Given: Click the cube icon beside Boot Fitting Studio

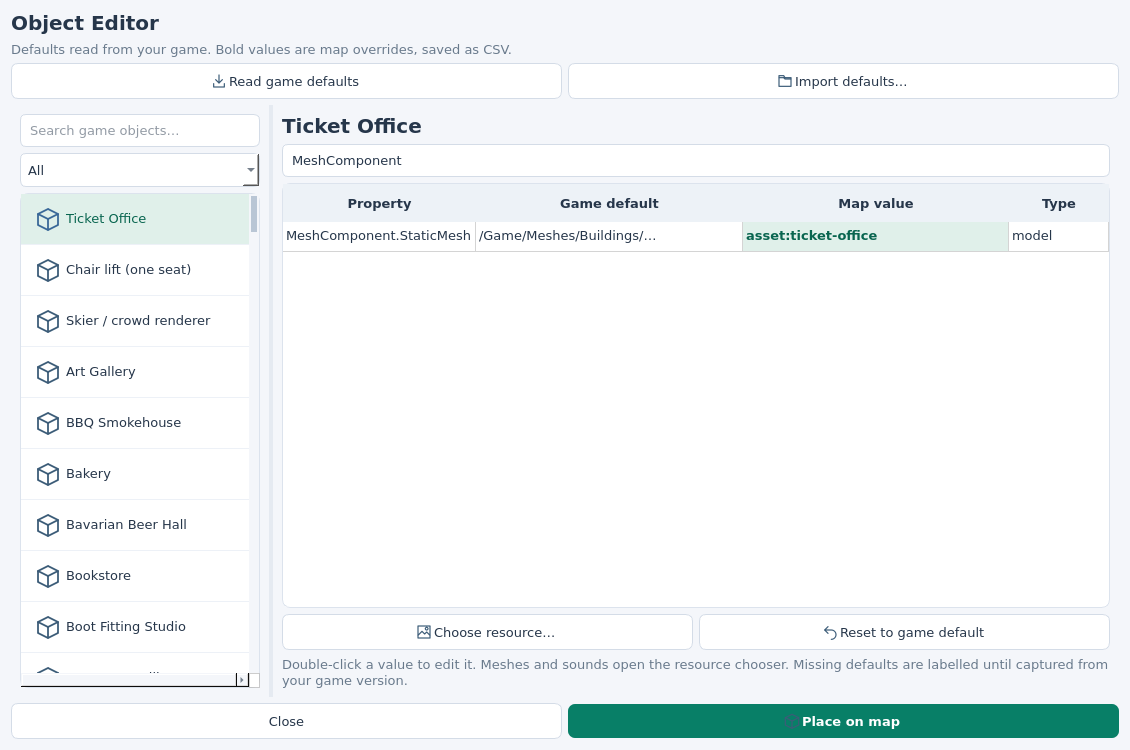Looking at the screenshot, I should click(x=48, y=628).
